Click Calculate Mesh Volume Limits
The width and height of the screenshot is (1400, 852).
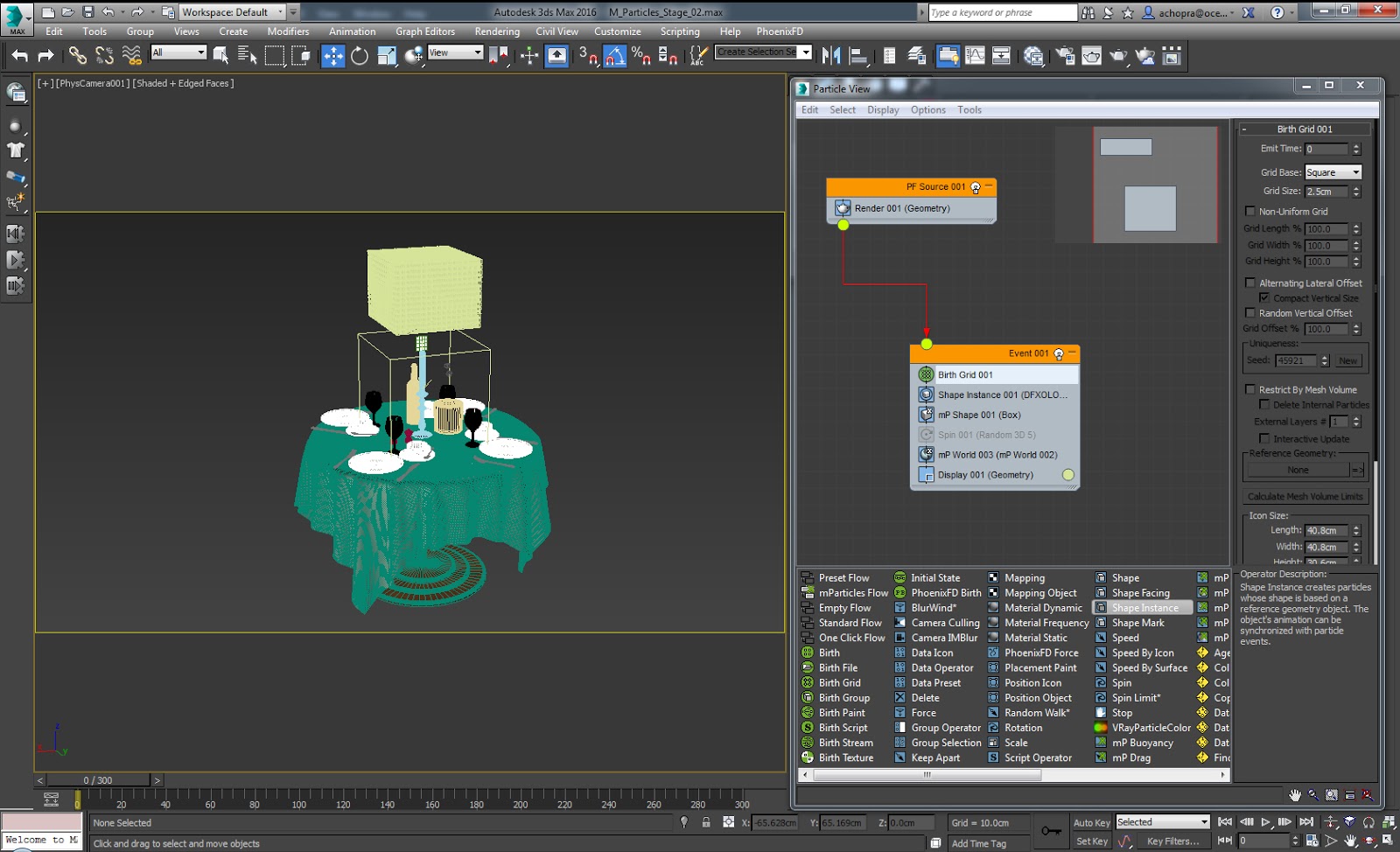[x=1305, y=496]
